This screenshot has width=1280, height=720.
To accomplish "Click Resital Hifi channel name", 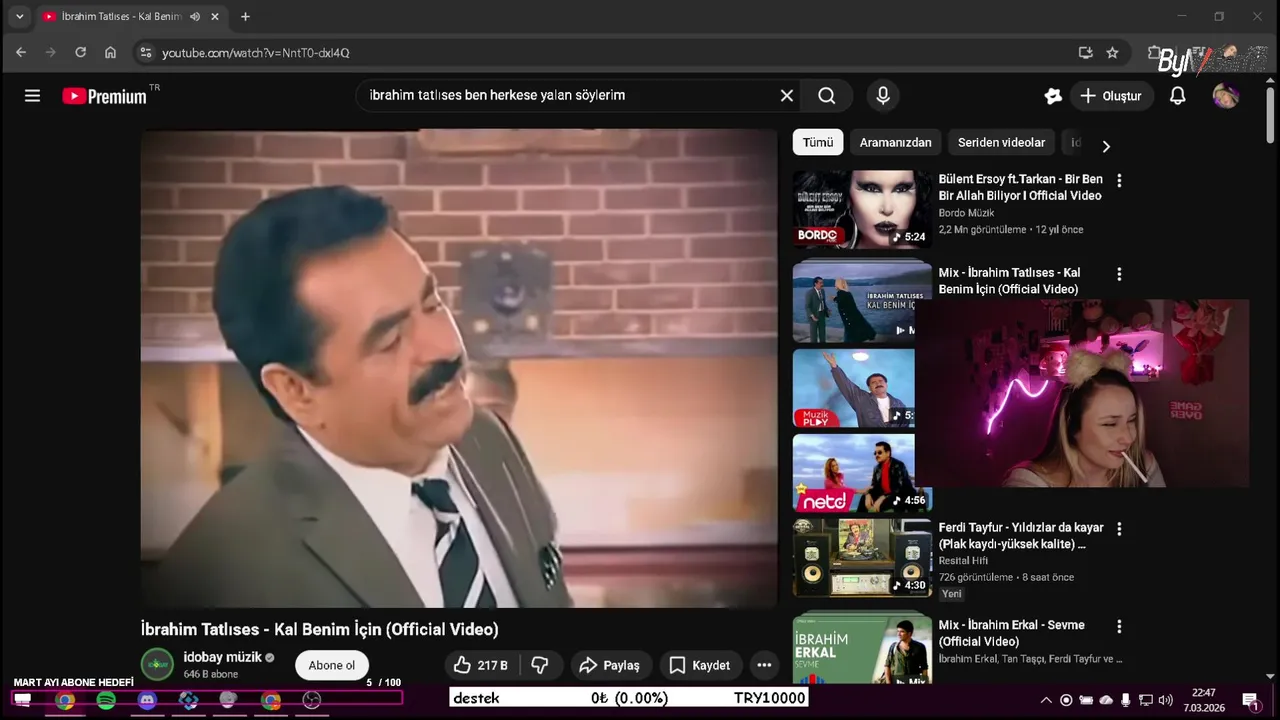I will [x=963, y=561].
